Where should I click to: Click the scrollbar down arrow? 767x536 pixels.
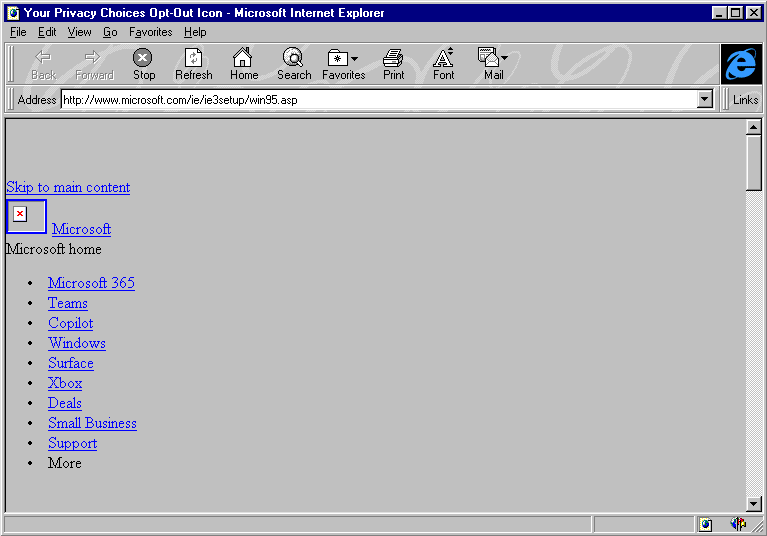coord(753,503)
